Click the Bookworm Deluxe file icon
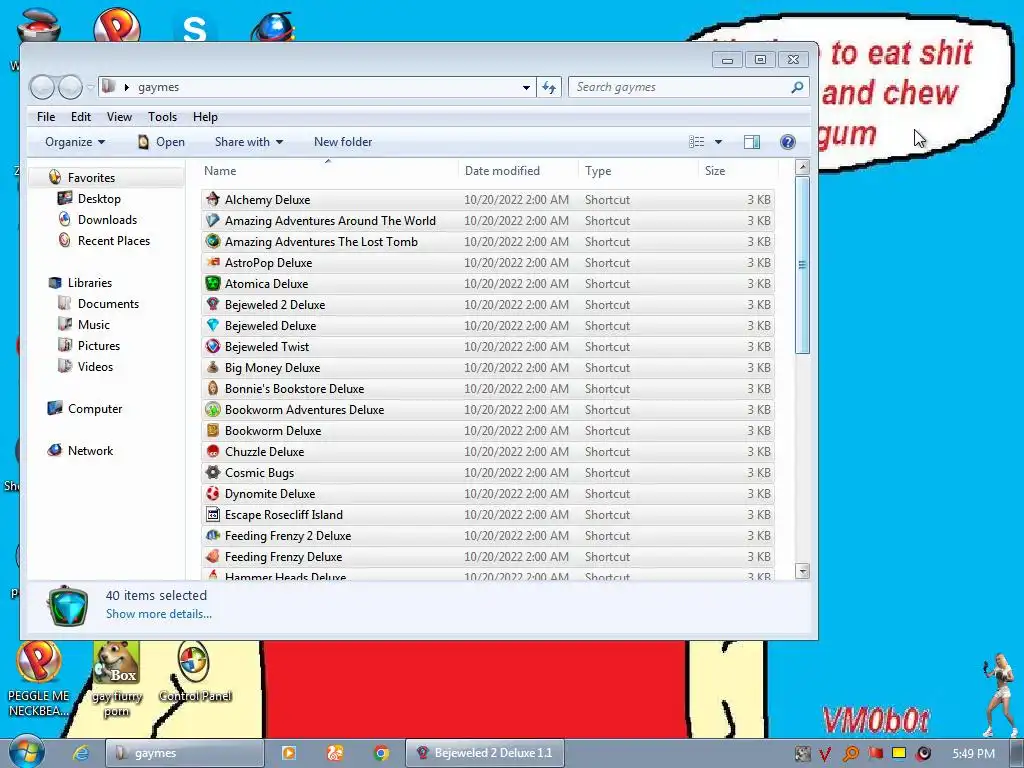This screenshot has width=1024, height=768. (213, 430)
